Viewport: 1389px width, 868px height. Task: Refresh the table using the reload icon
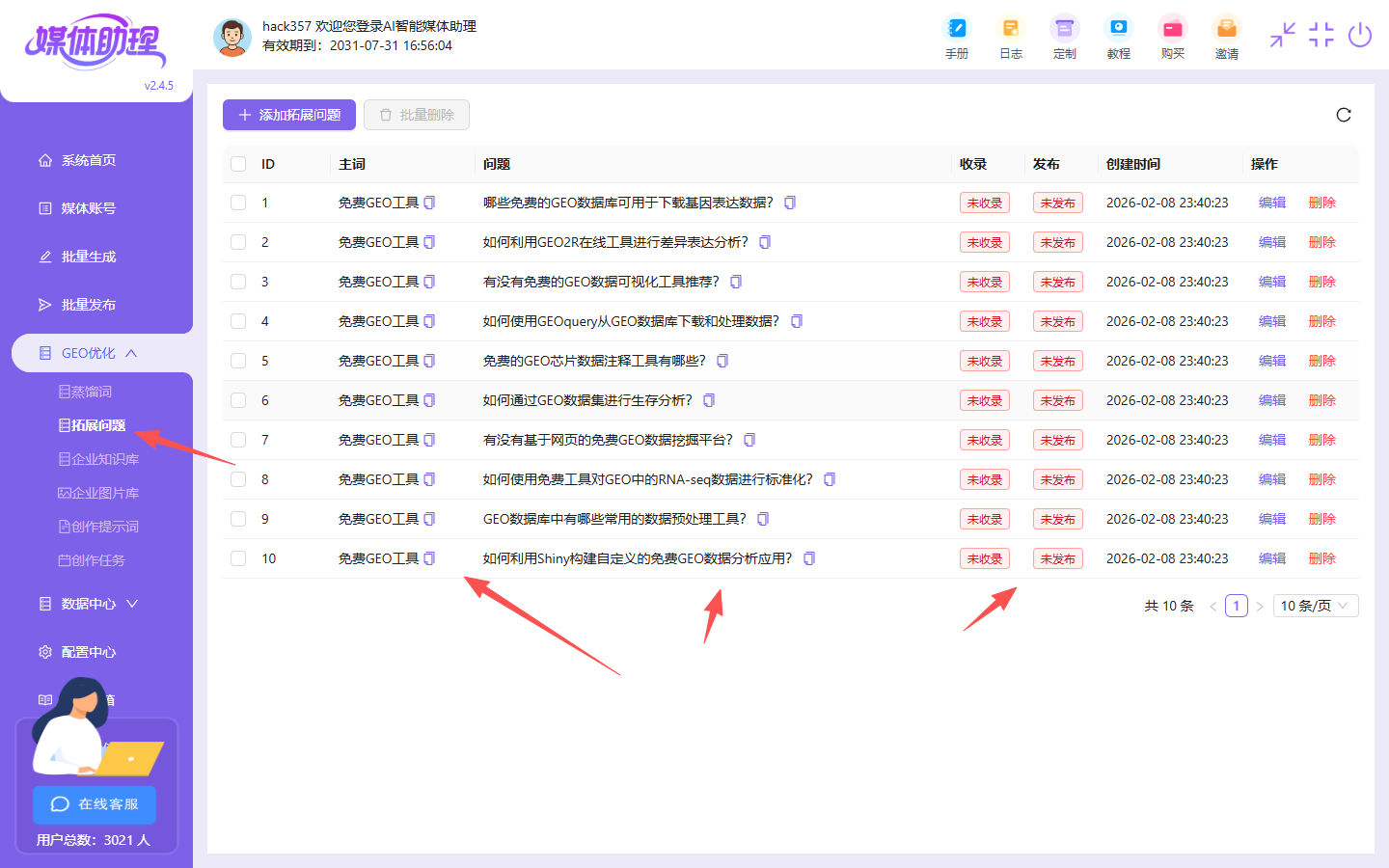tap(1344, 115)
